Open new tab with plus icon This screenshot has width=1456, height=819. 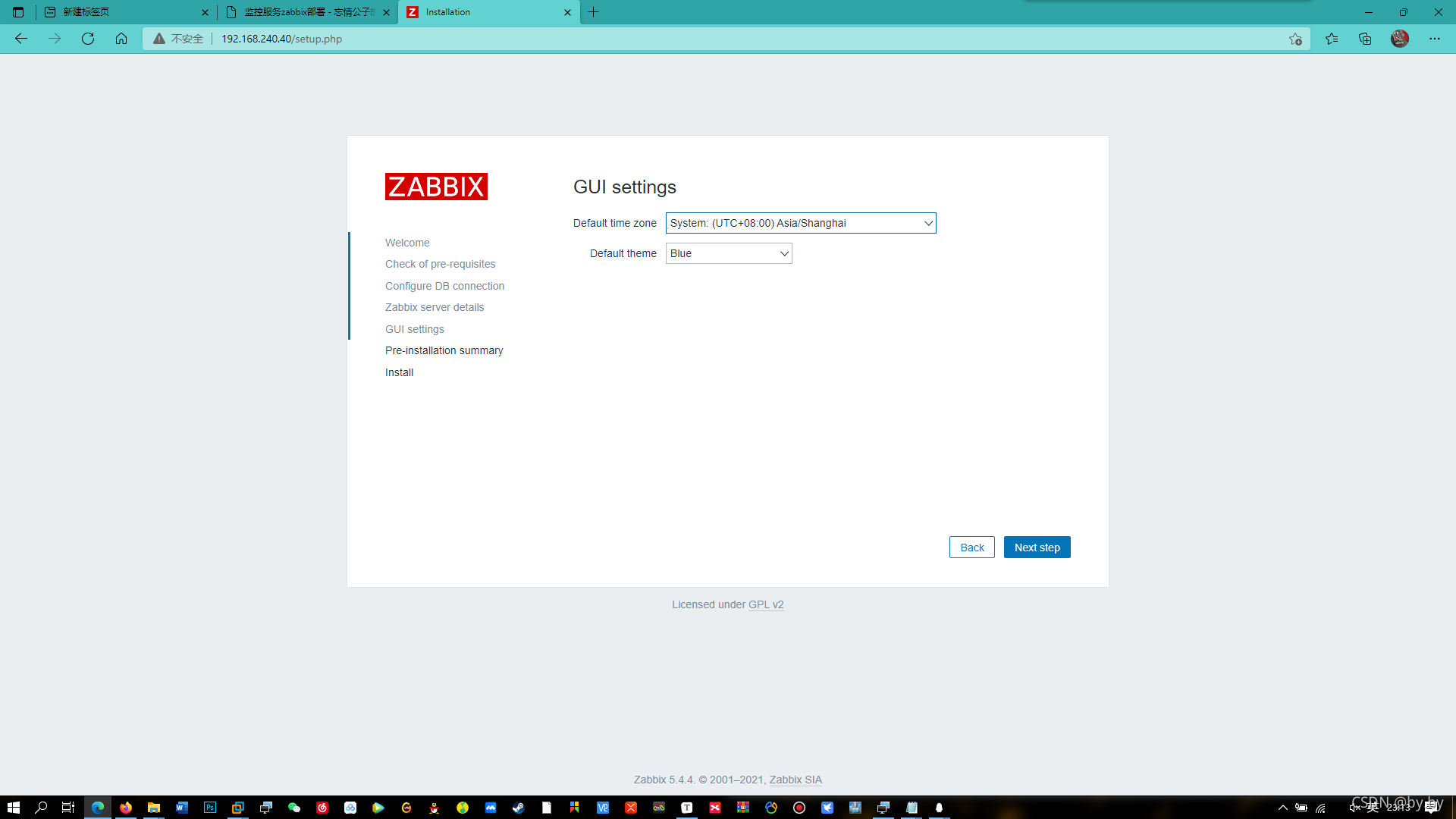(594, 12)
